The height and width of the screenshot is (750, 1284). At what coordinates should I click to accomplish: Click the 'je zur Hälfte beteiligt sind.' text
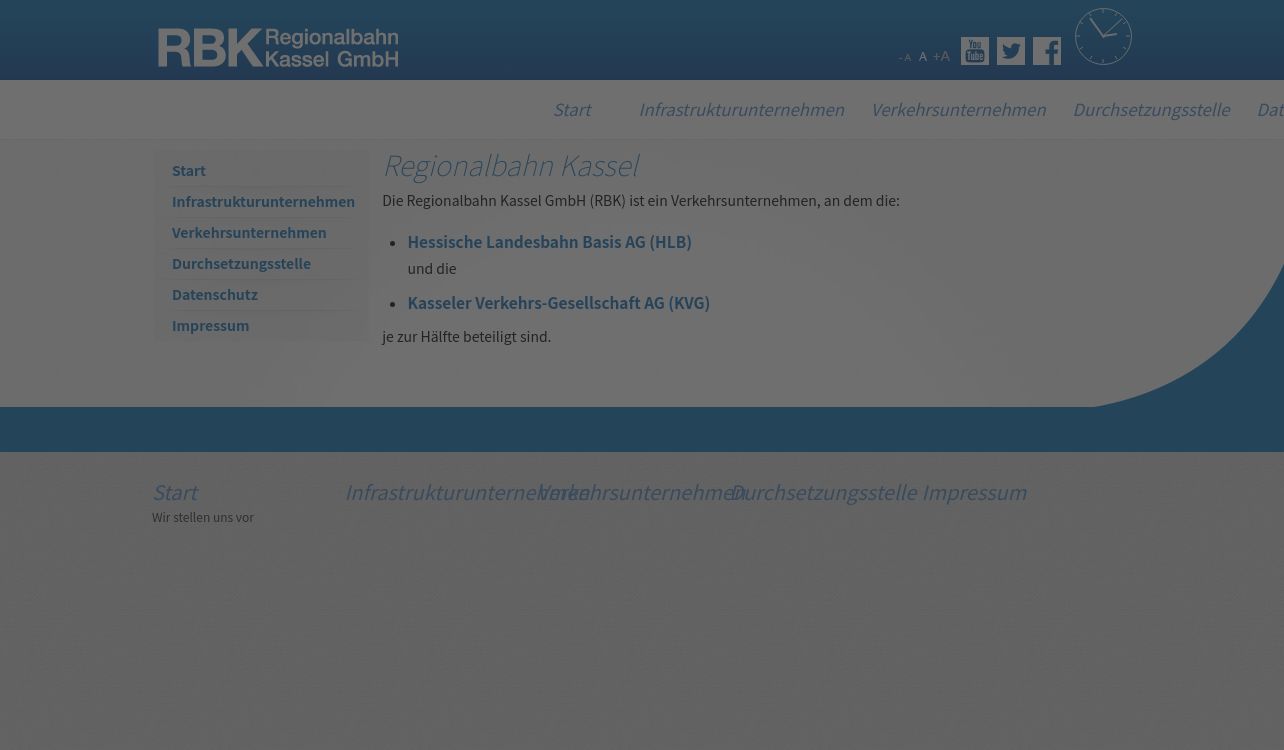(466, 336)
